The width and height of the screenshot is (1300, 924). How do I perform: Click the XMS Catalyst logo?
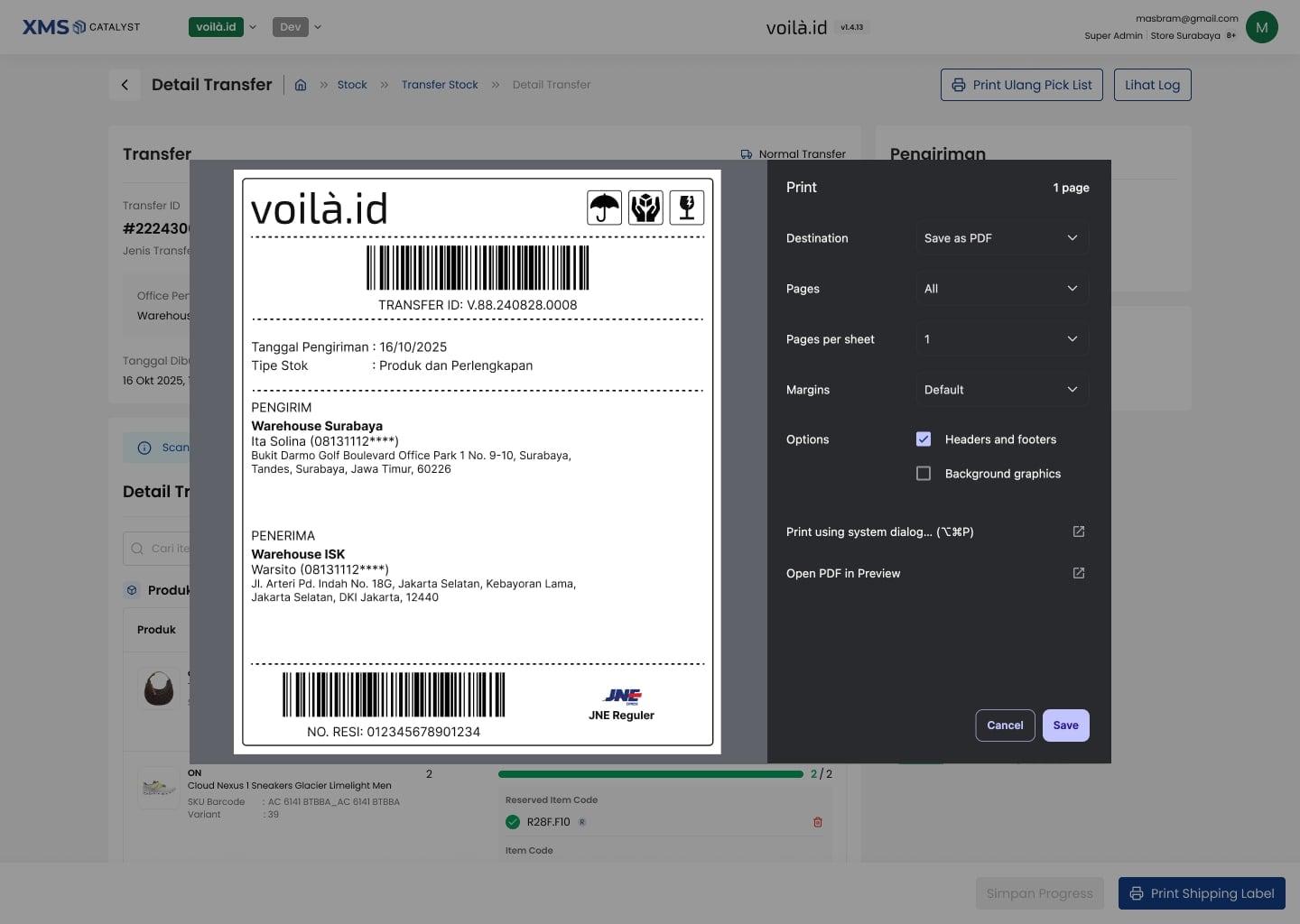pos(81,27)
